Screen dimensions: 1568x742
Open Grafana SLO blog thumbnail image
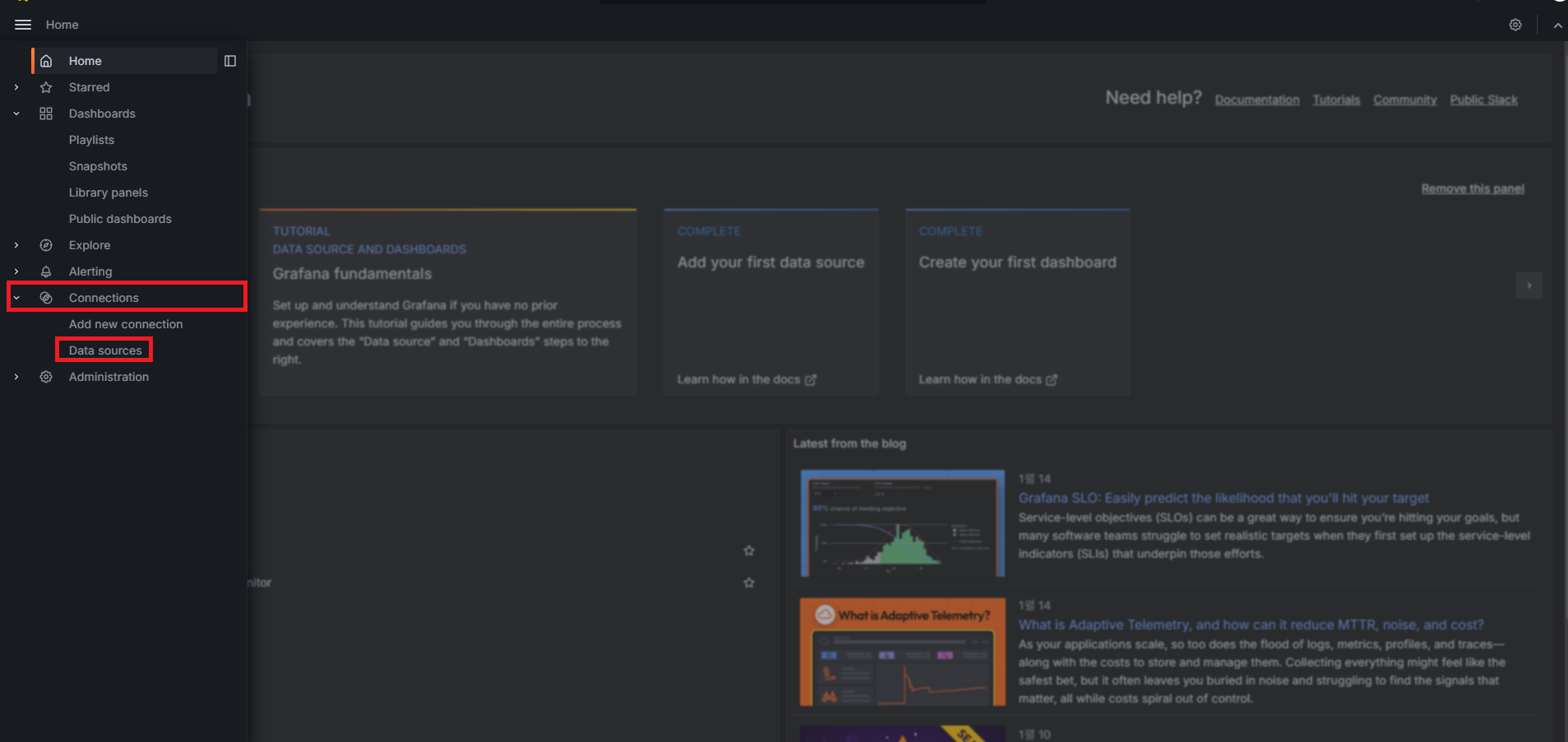coord(903,523)
